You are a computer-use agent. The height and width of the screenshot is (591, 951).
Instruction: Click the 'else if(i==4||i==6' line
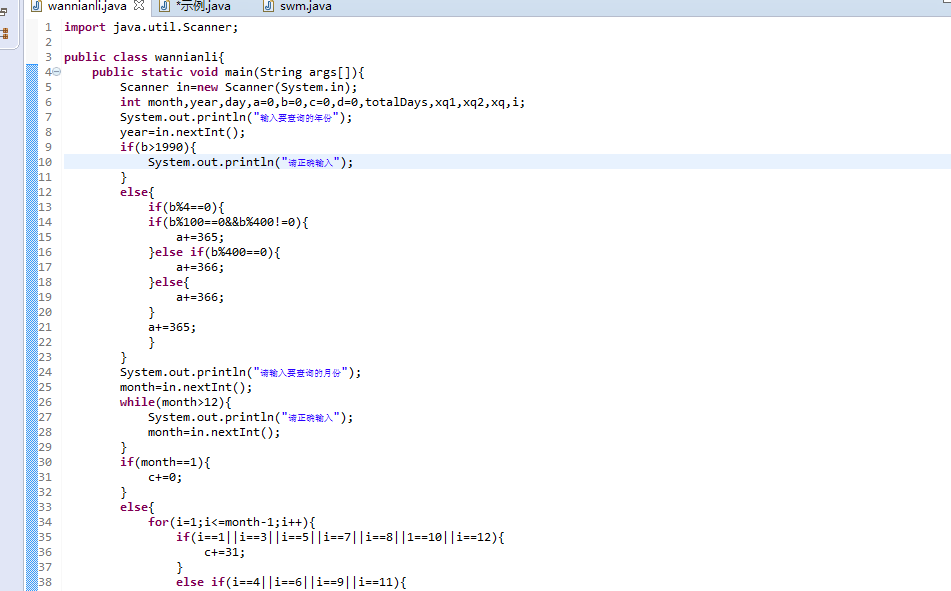tap(291, 582)
